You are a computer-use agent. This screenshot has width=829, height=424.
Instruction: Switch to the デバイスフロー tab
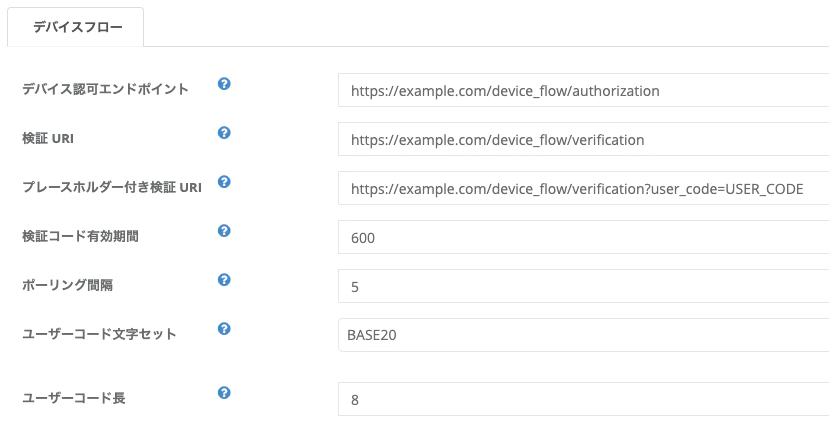point(76,27)
